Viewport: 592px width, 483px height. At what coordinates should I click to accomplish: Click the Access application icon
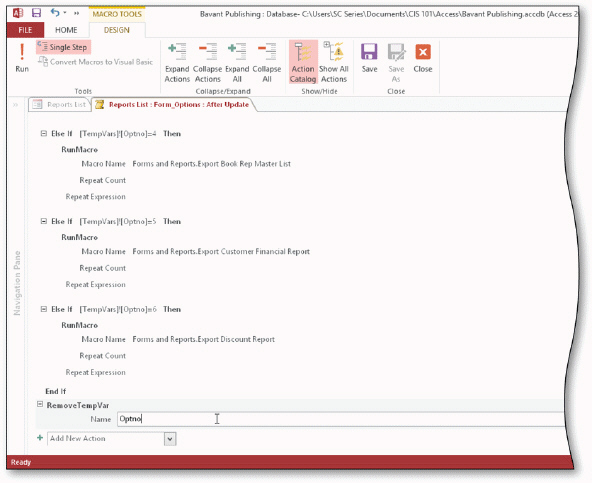tap(18, 13)
